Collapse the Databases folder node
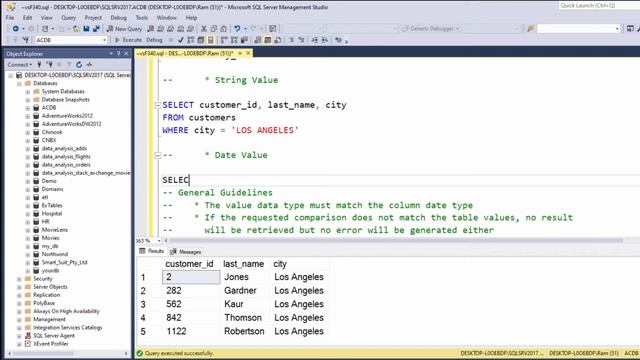This screenshot has width=640, height=360. coord(19,83)
